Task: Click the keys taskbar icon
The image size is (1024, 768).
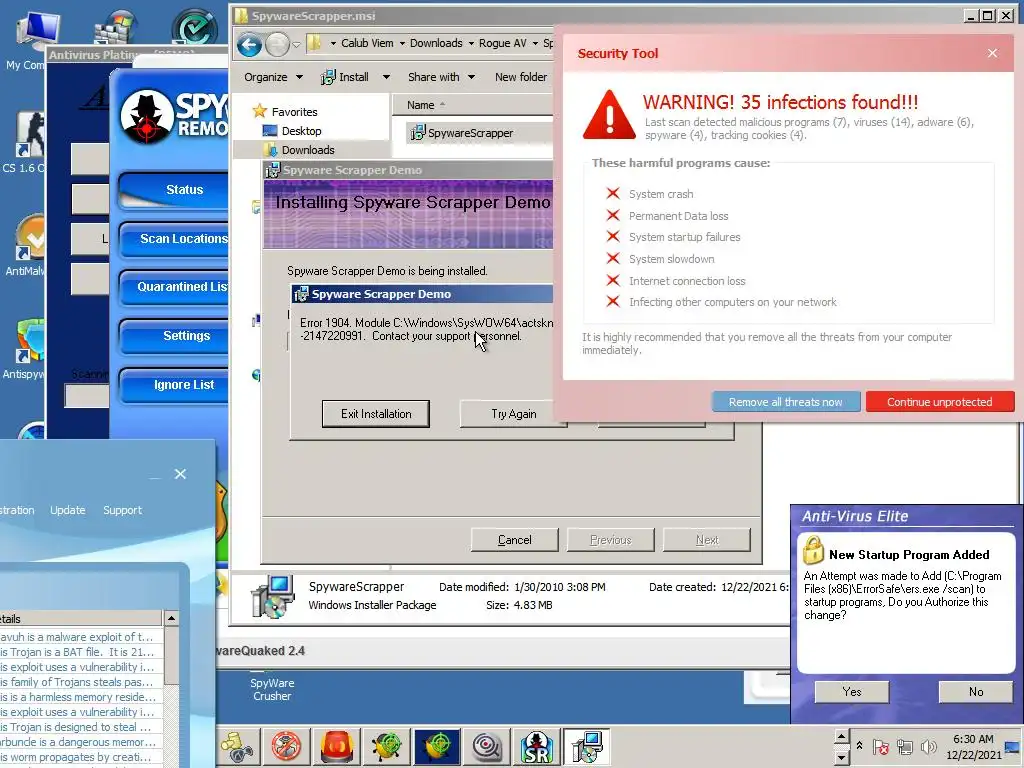Action: [236, 746]
